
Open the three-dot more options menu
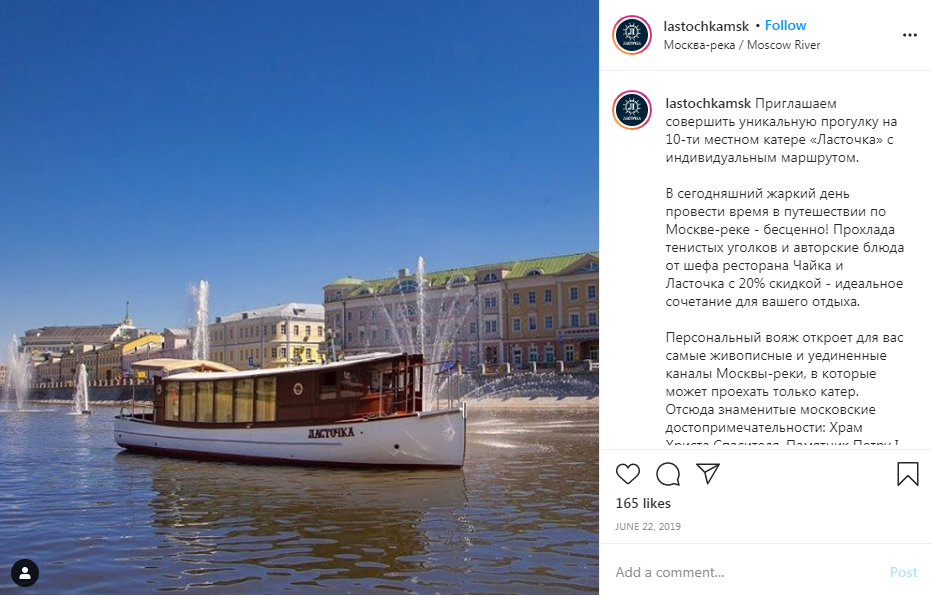[x=910, y=35]
